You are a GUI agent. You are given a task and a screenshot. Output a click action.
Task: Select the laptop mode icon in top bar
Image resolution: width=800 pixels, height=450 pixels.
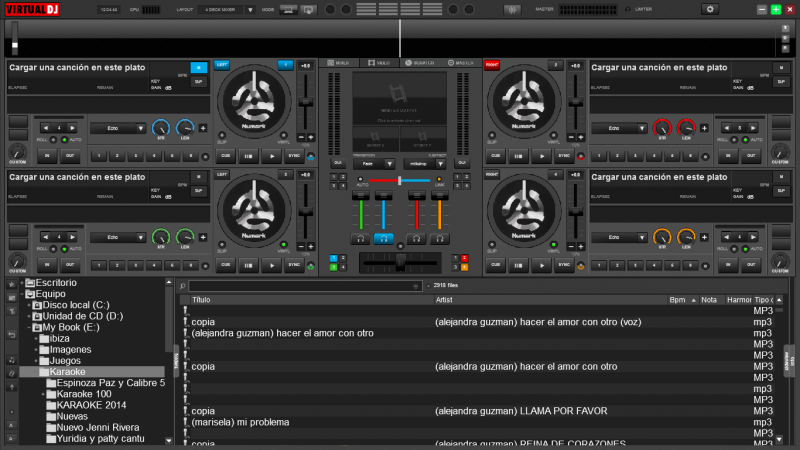pos(288,9)
